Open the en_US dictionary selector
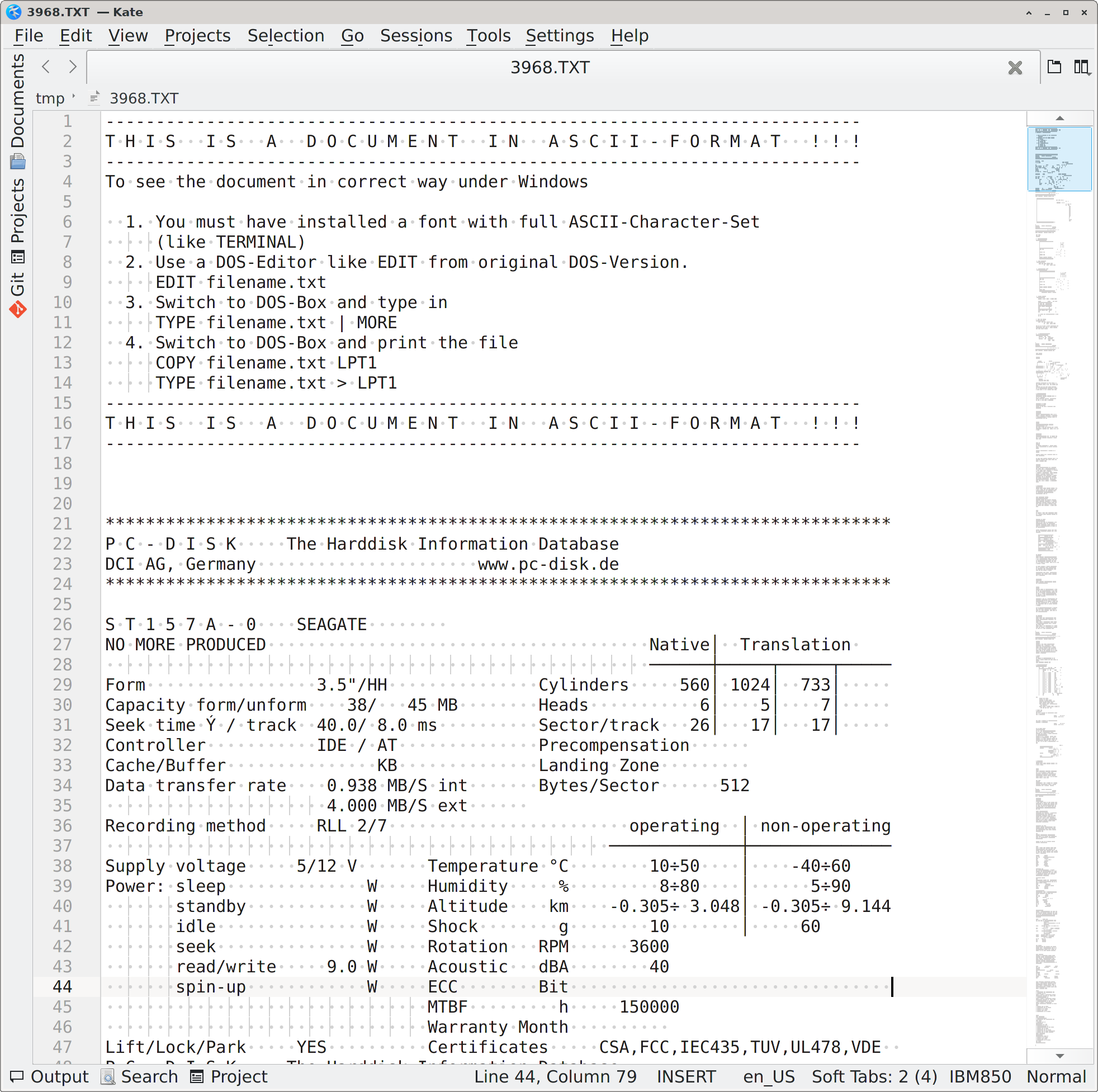Viewport: 1098px width, 1092px height. [769, 1076]
